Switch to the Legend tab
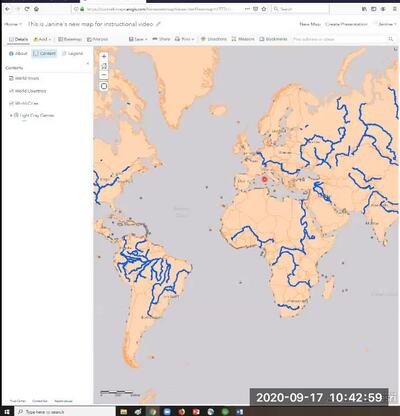The width and height of the screenshot is (400, 416). pos(73,53)
